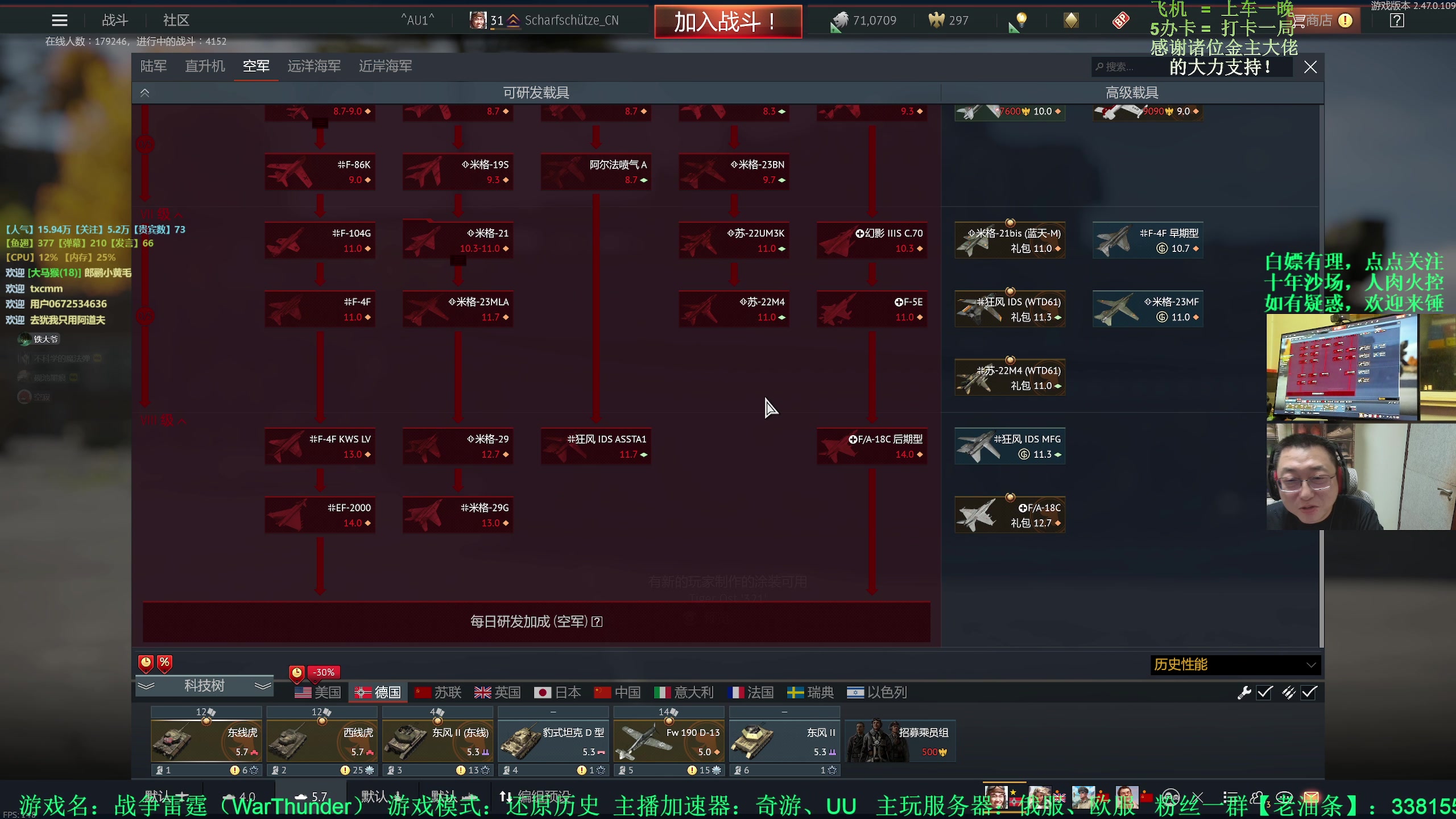The image size is (1456, 819).
Task: Click the auto-repair wrench icon
Action: 1243,692
